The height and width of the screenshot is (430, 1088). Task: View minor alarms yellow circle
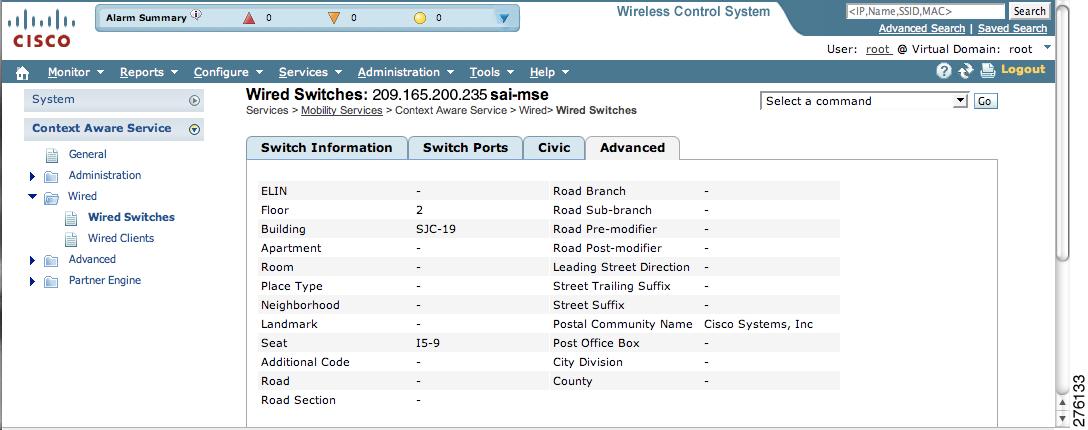point(419,18)
